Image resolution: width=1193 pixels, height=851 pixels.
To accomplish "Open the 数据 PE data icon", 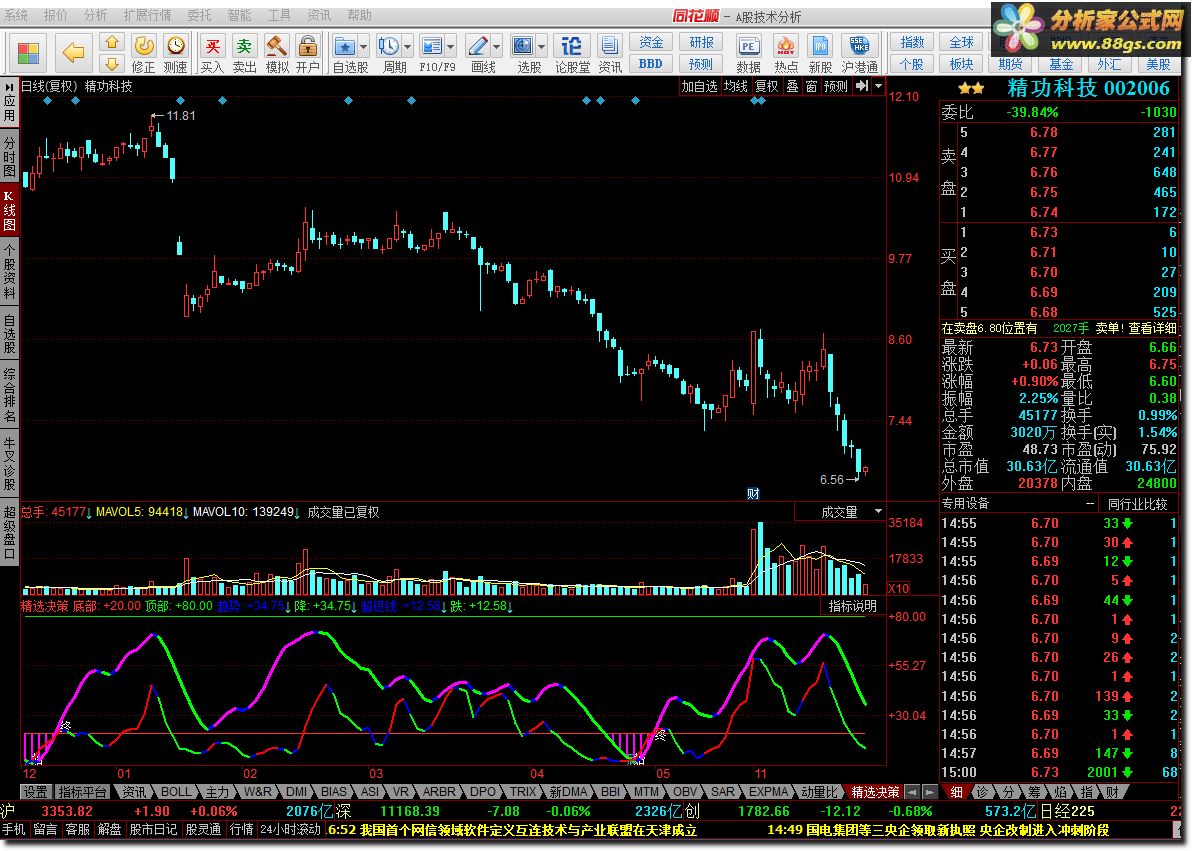I will pyautogui.click(x=749, y=53).
